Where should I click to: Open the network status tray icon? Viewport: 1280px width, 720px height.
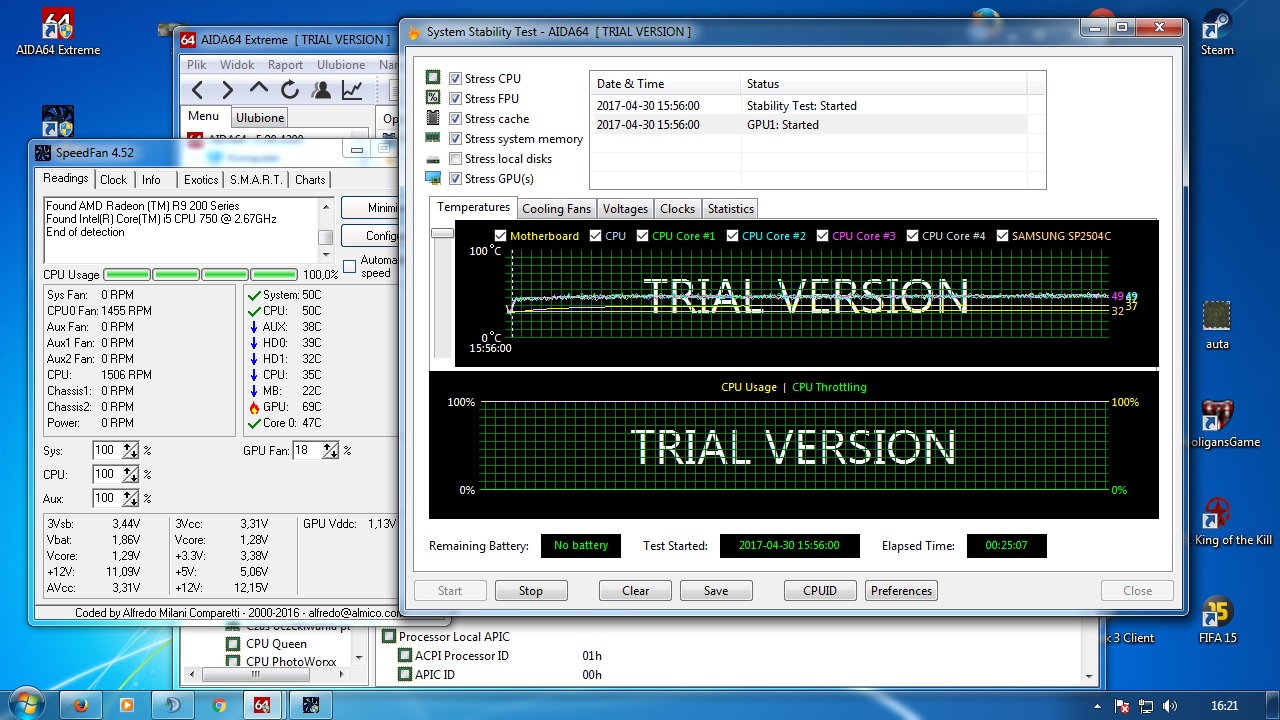click(x=1146, y=706)
